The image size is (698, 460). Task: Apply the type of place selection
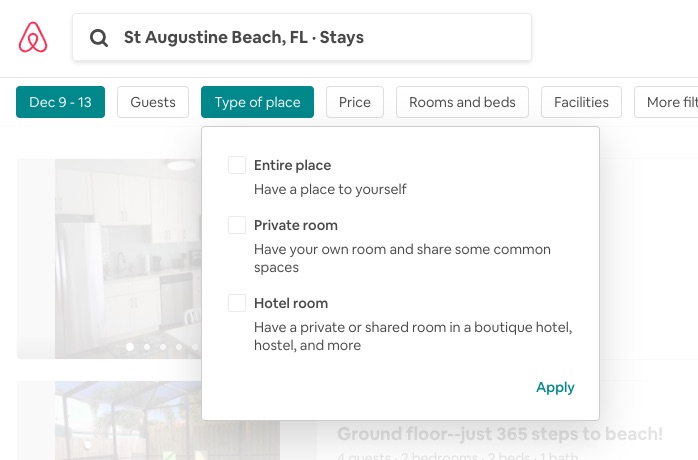coord(555,387)
